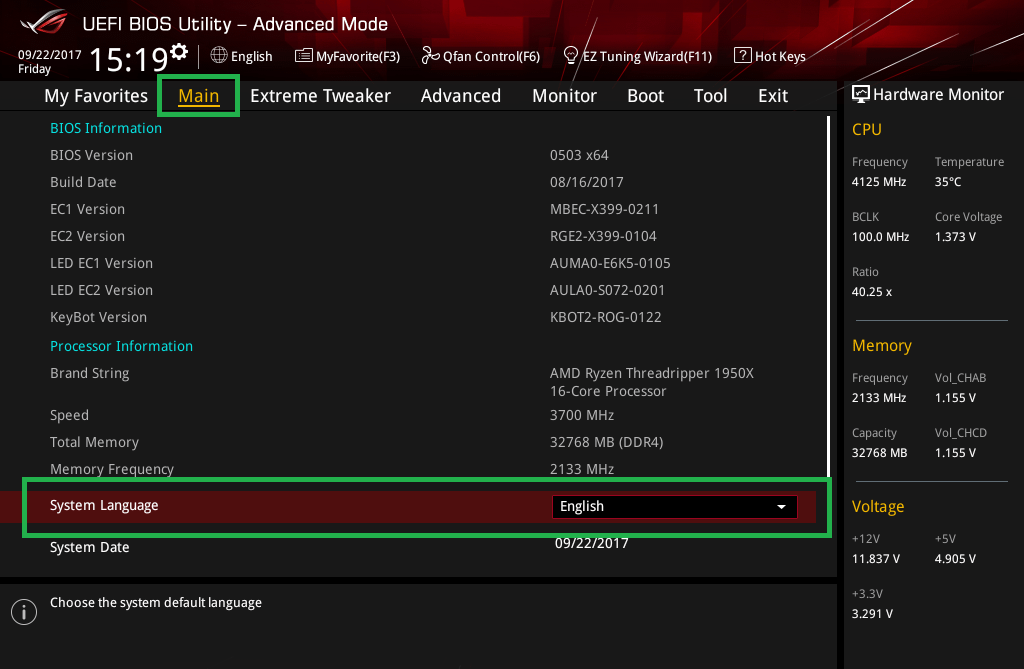Open the Extreme Tweaker tab
This screenshot has width=1024, height=669.
click(x=320, y=96)
